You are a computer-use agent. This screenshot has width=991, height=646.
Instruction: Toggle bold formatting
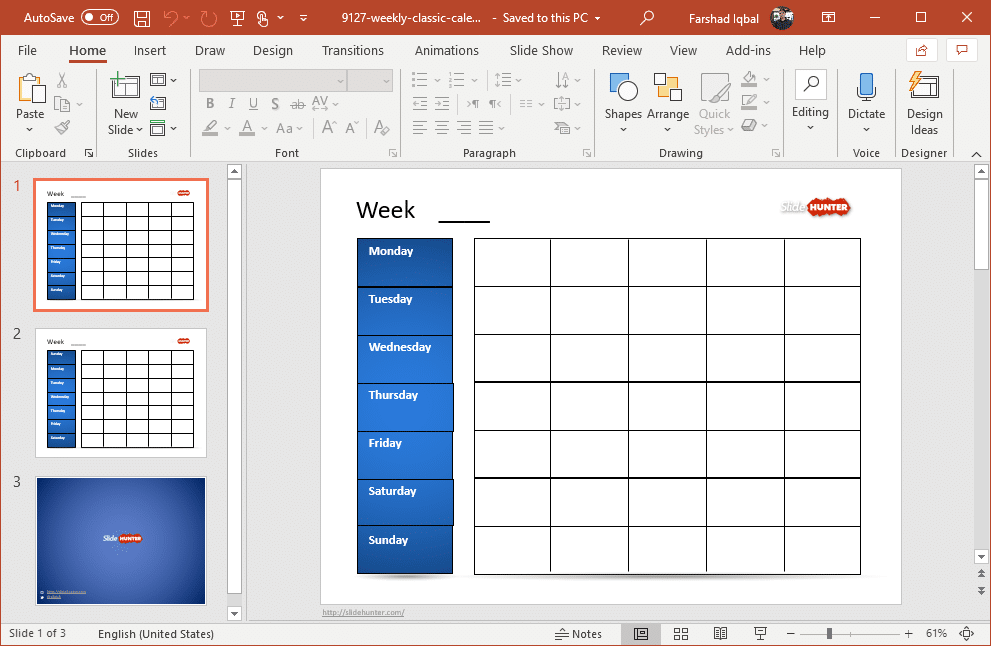tap(209, 103)
